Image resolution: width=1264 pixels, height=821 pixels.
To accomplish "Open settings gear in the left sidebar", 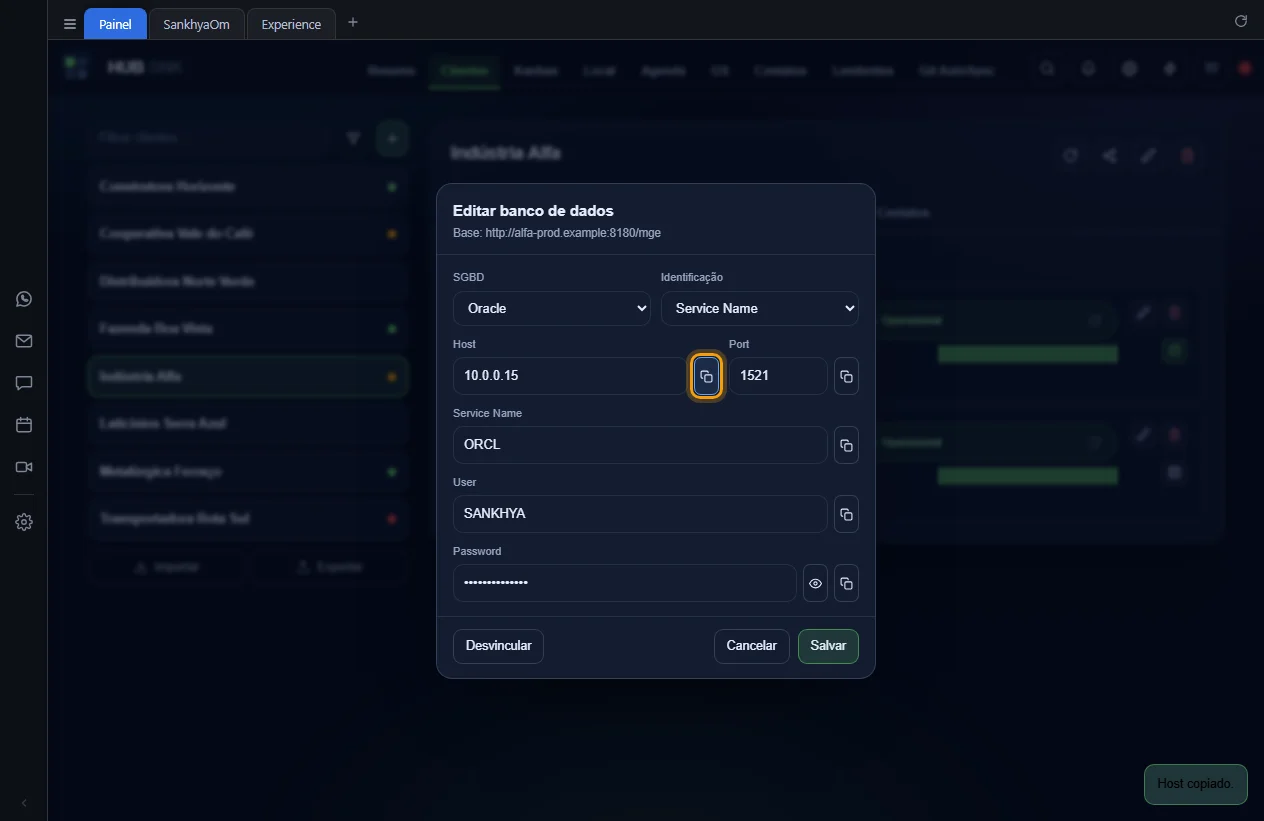I will [24, 522].
